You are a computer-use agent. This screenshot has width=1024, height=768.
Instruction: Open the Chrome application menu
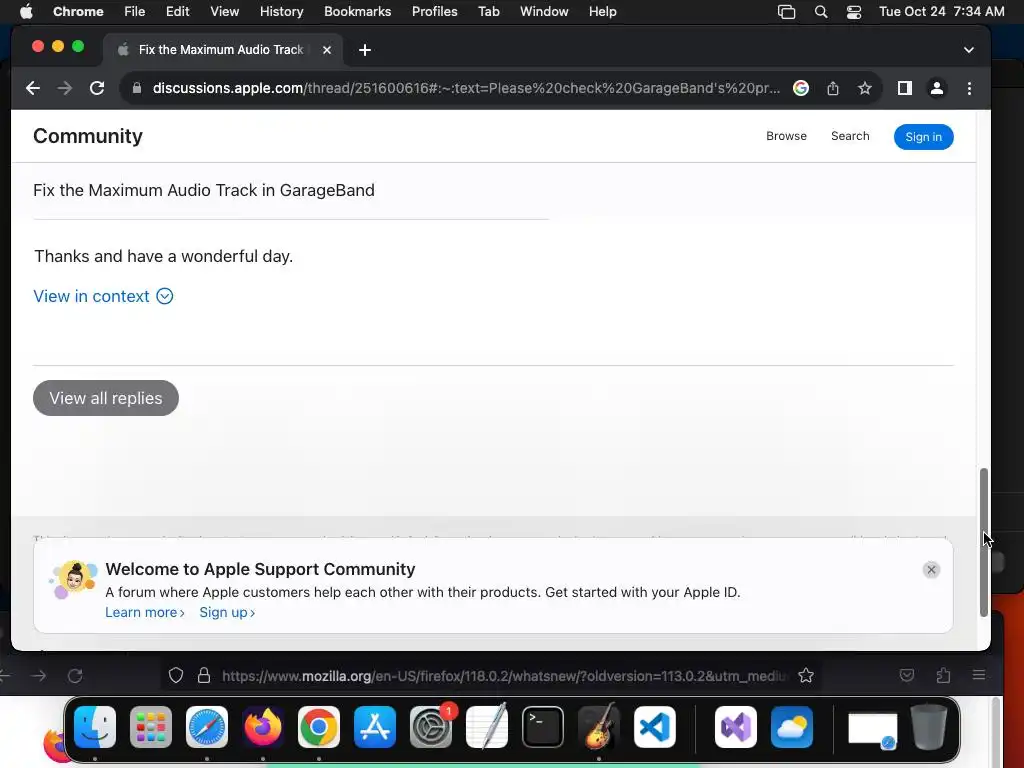[x=78, y=12]
